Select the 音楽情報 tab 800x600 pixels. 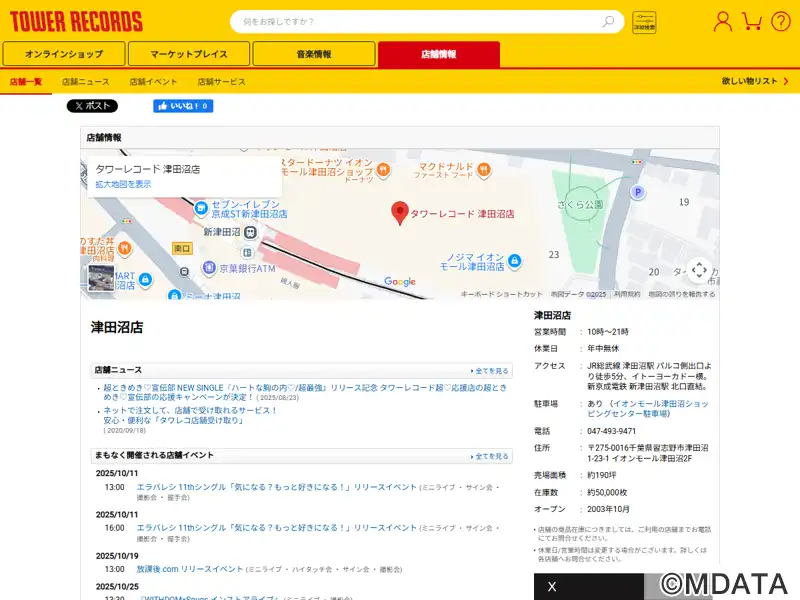coord(314,54)
